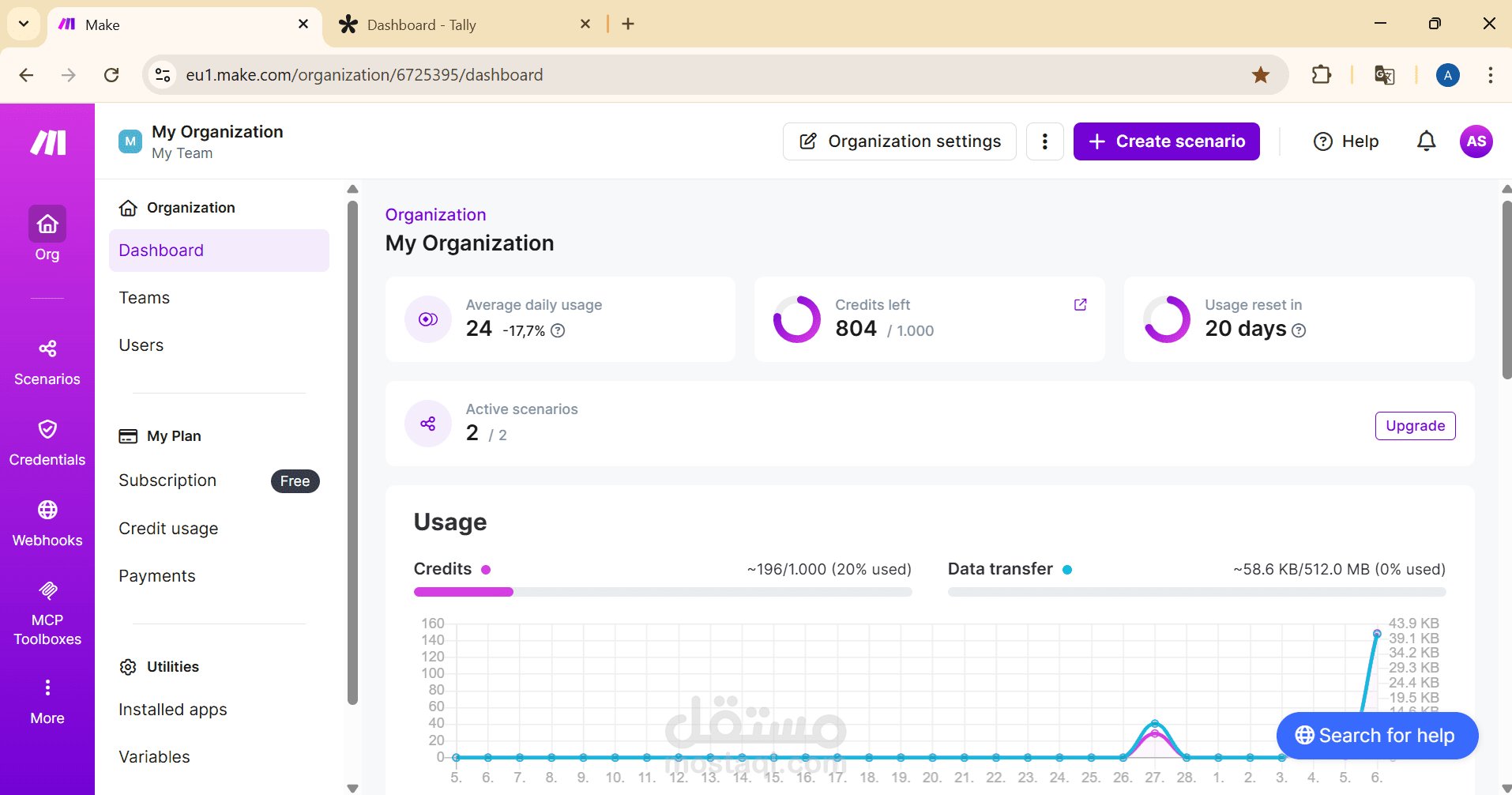Open organization options three-dot menu

(x=1044, y=141)
